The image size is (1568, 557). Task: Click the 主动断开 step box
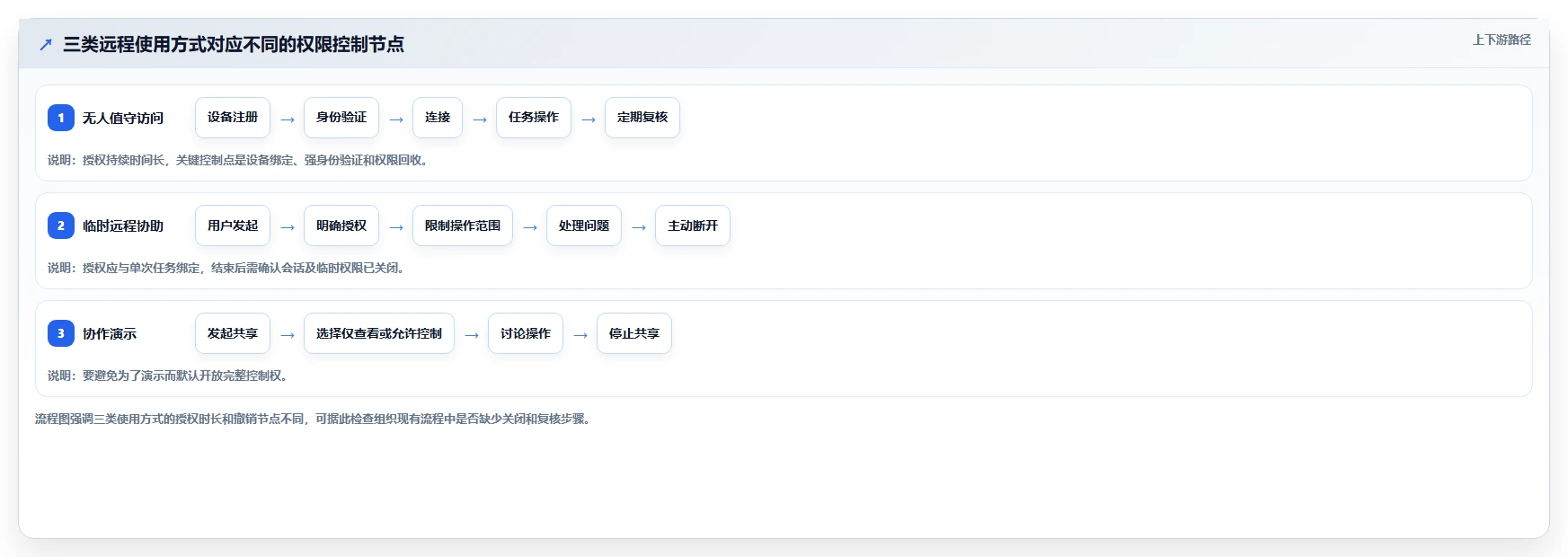[693, 225]
